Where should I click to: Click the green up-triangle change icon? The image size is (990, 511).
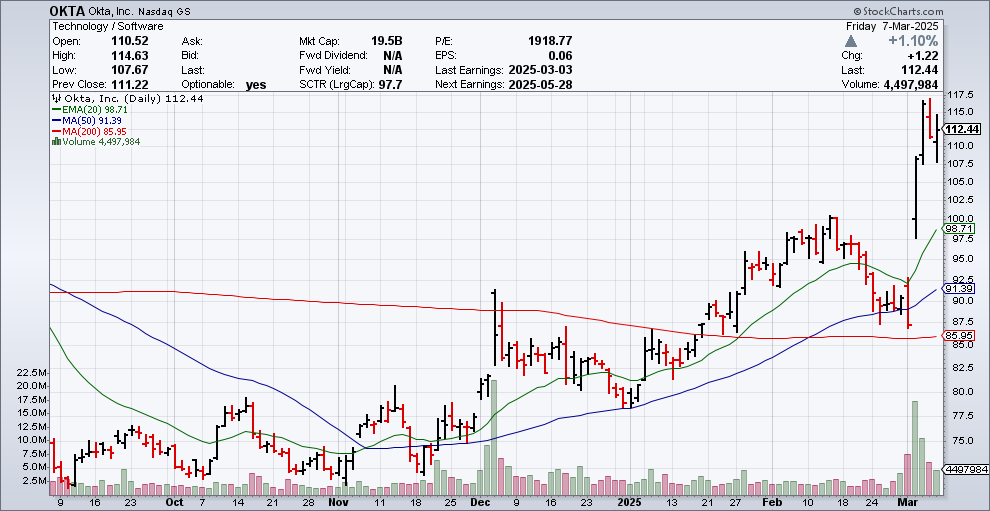coord(850,41)
